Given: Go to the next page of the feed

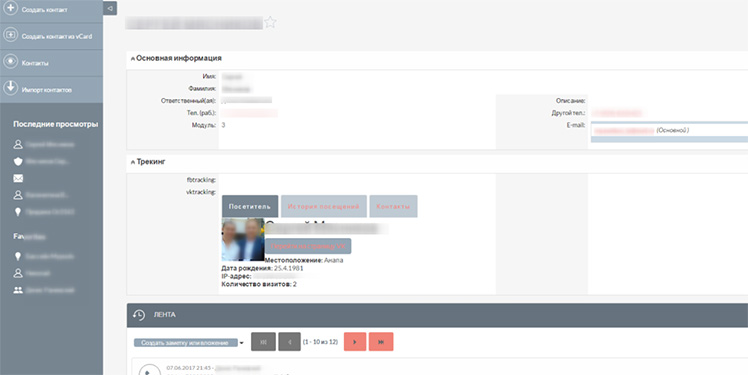Looking at the screenshot, I should [x=355, y=342].
